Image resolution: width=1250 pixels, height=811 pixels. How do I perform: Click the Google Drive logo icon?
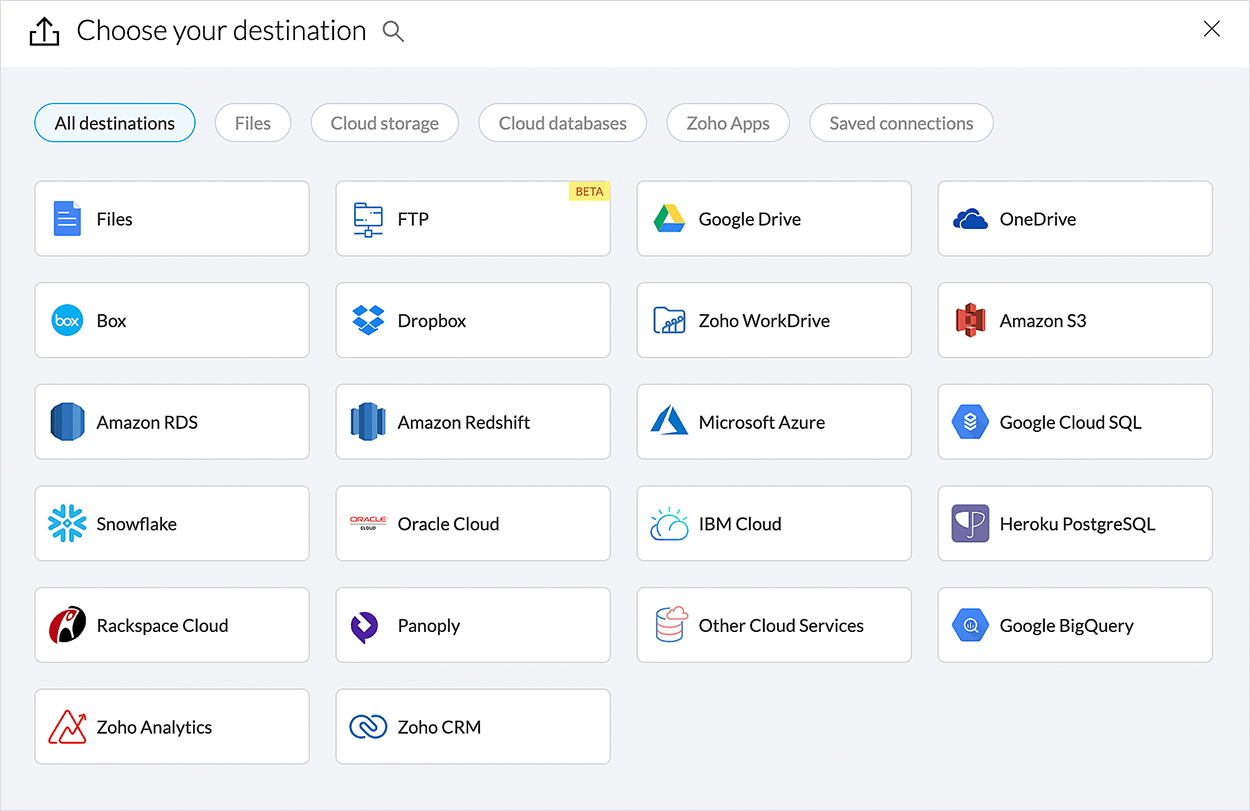(668, 219)
